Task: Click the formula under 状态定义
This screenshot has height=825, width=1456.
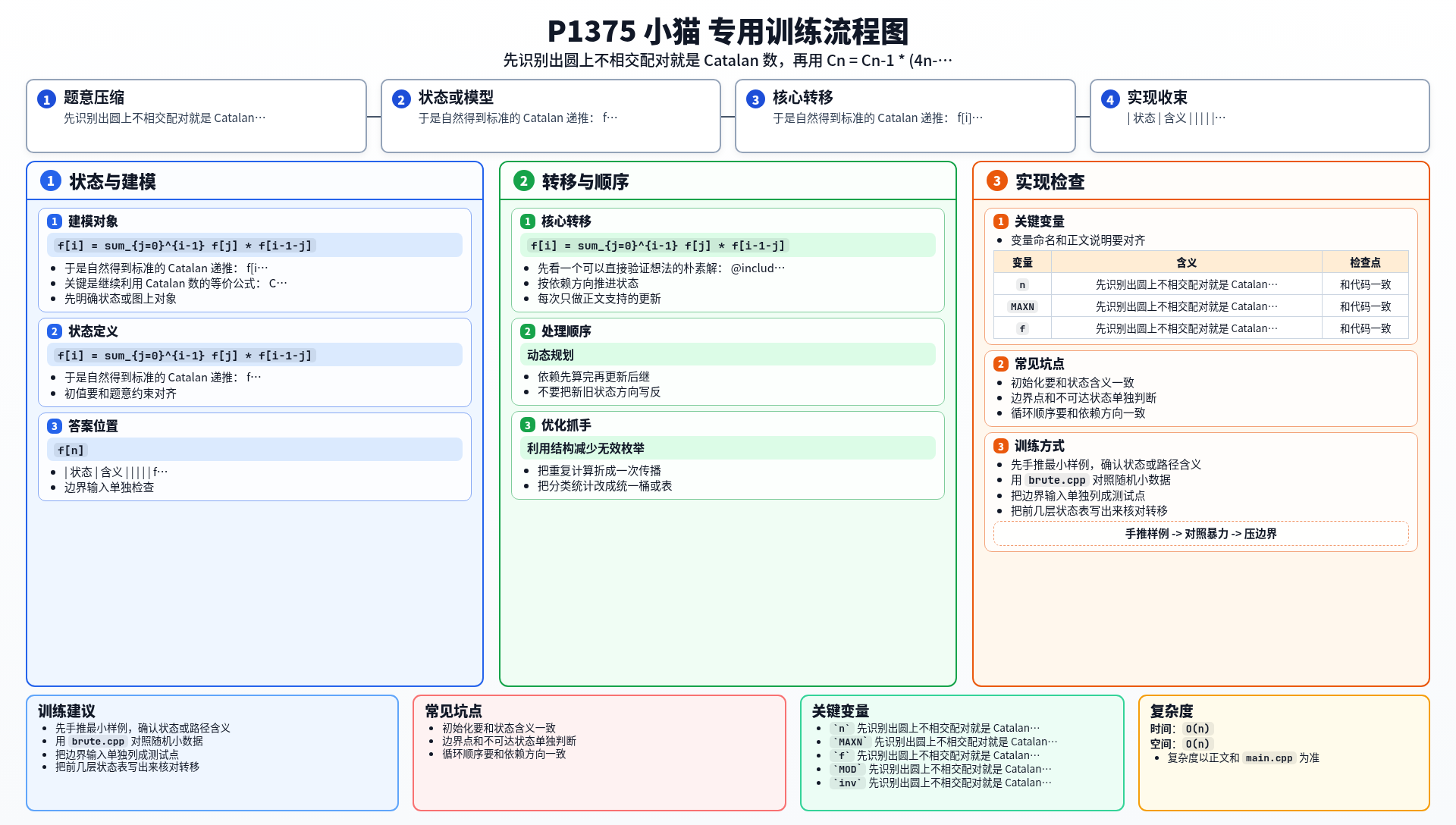Action: tap(184, 356)
